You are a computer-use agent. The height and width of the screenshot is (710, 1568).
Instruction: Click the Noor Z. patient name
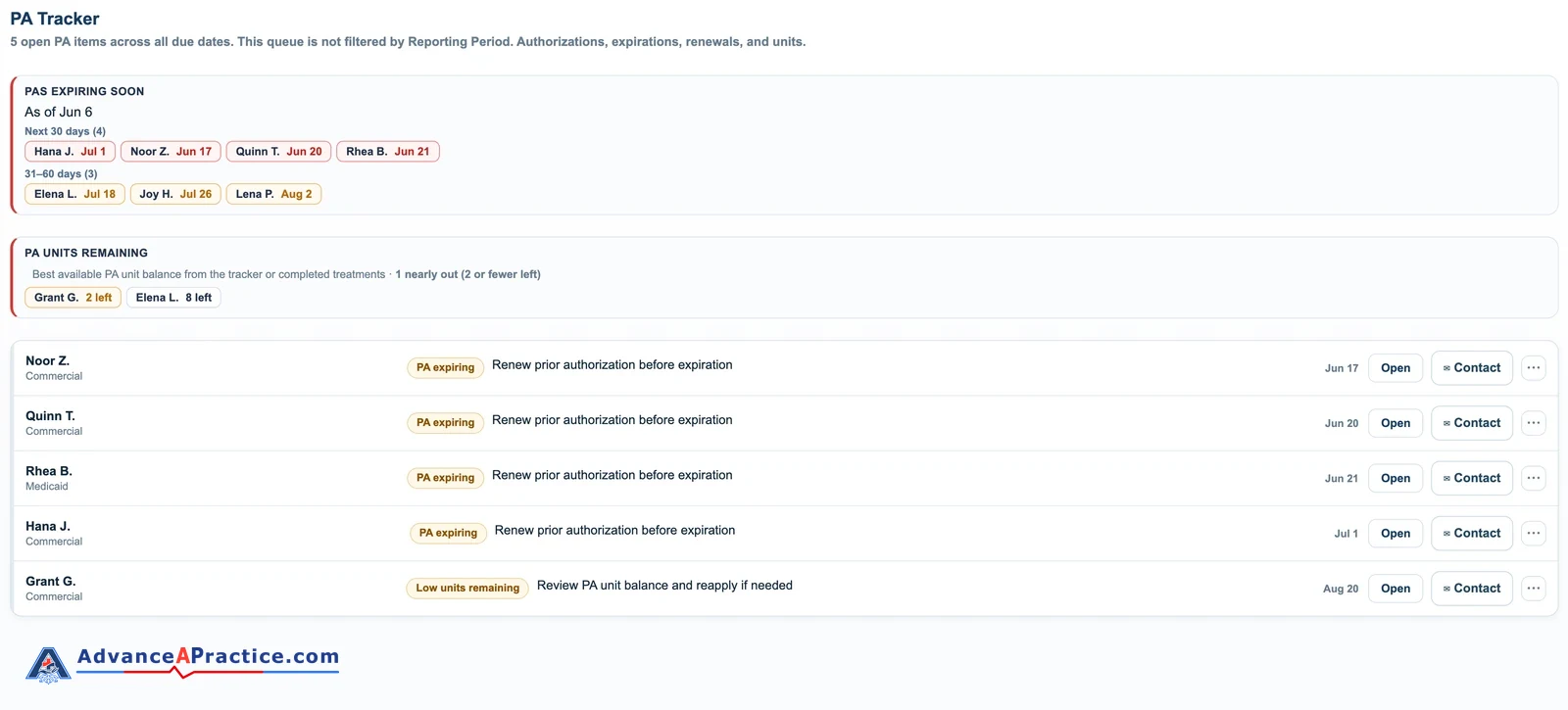[47, 361]
